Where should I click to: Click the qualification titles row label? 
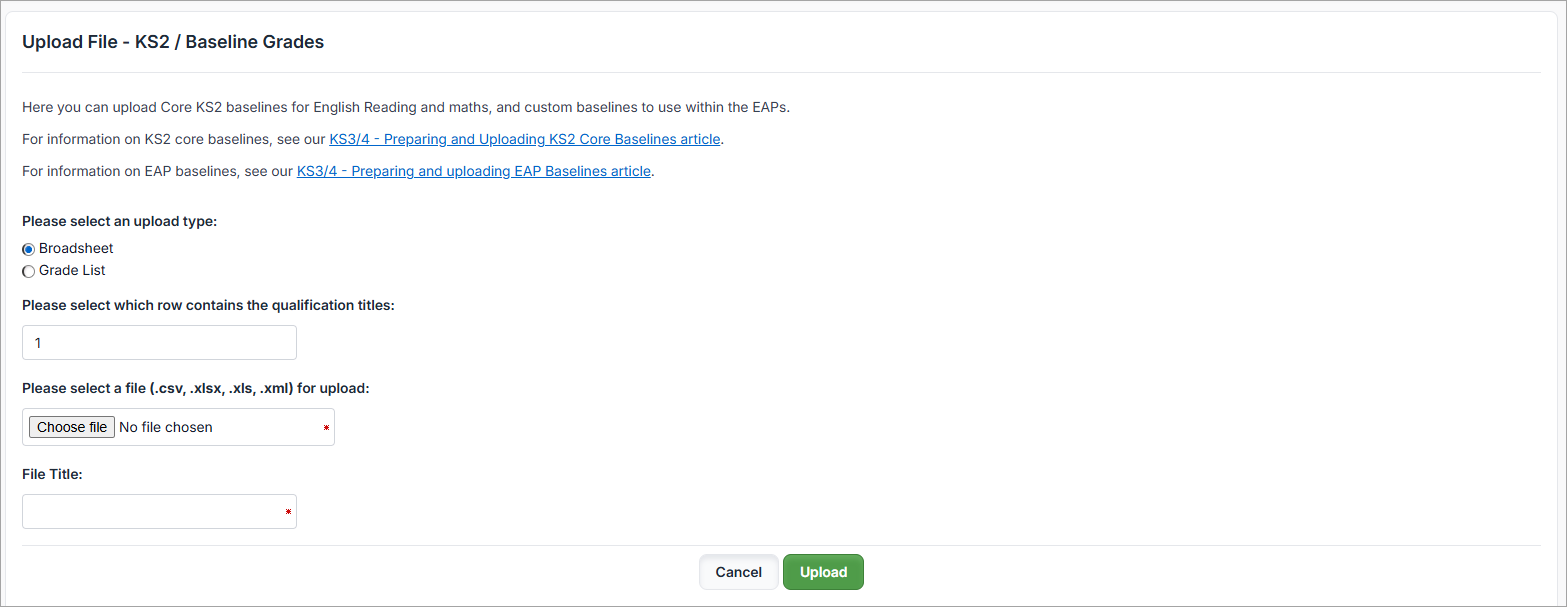click(x=208, y=305)
